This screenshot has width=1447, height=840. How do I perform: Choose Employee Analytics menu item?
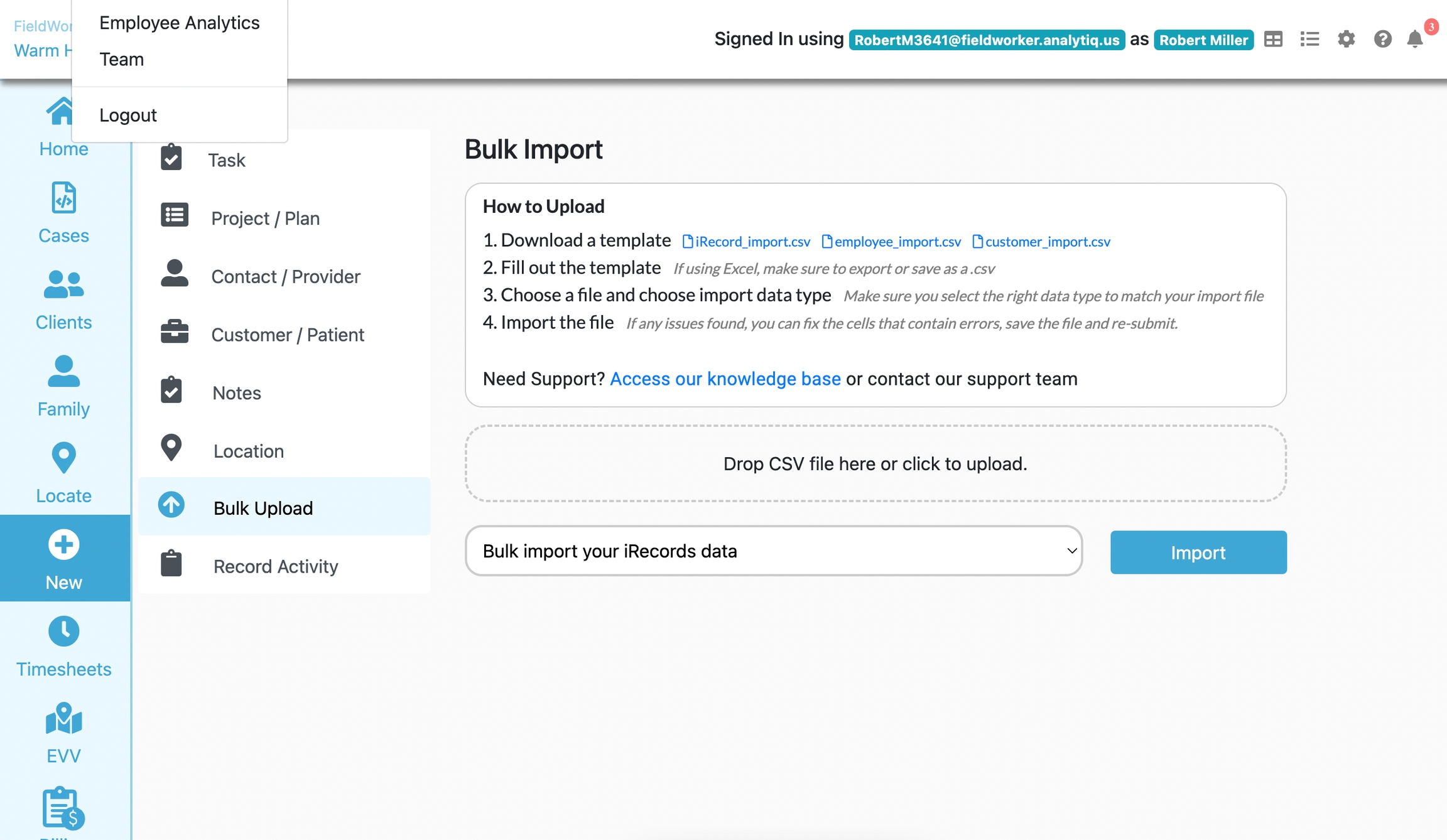179,23
